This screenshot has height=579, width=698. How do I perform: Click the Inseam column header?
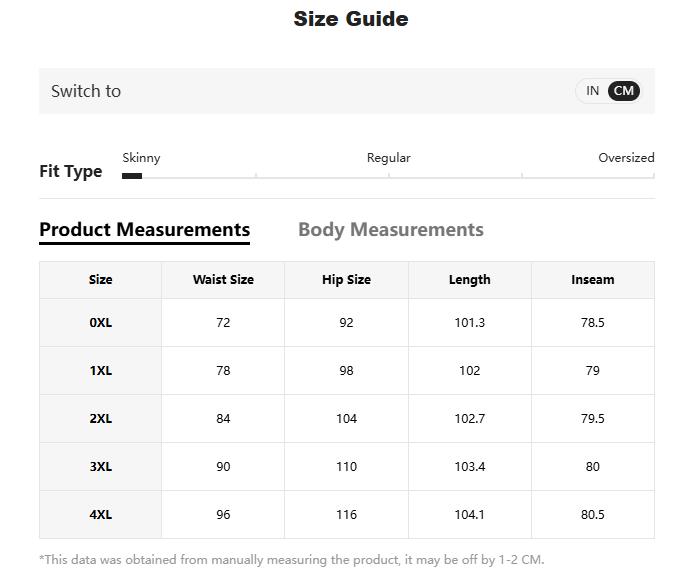pos(592,280)
